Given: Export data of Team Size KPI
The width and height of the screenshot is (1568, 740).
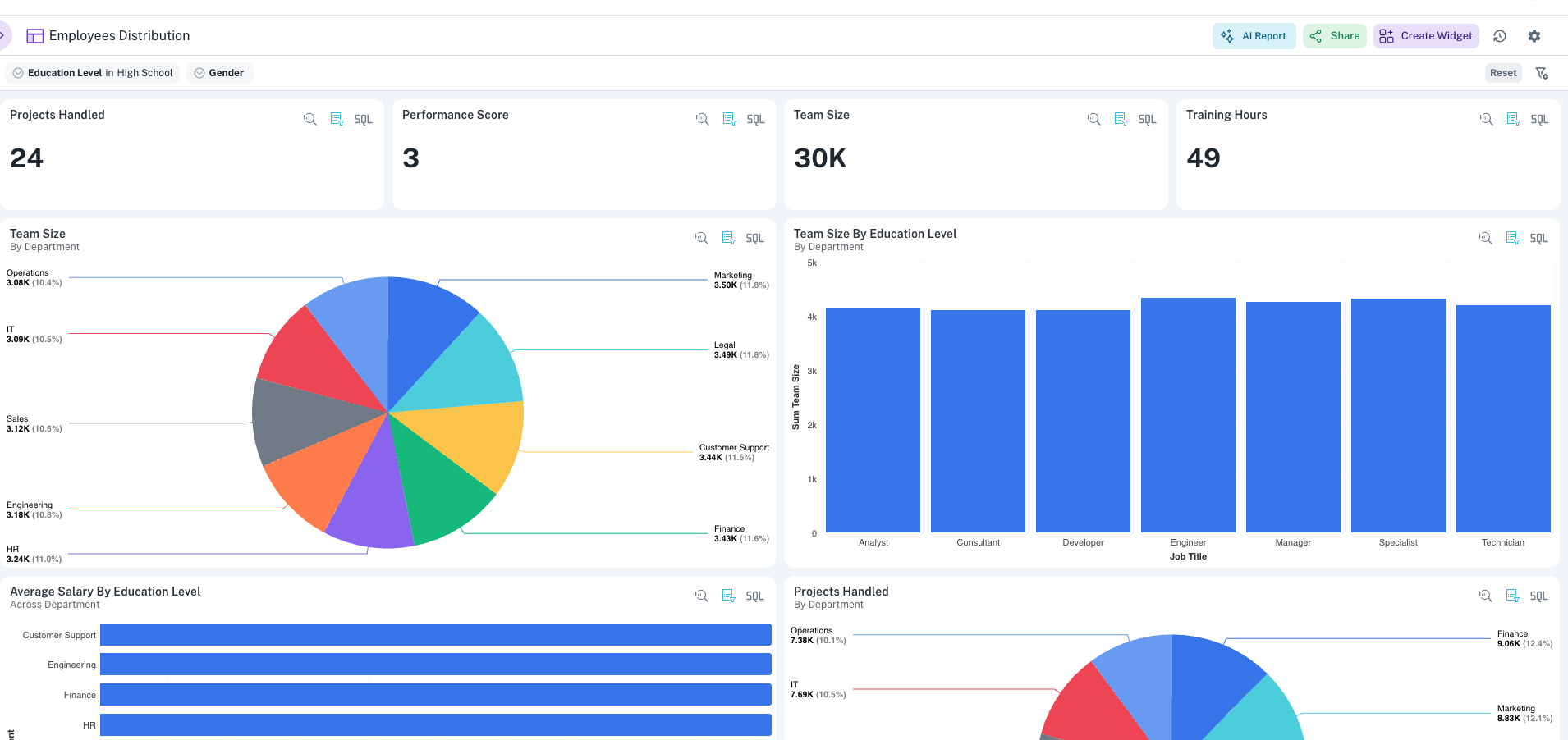Looking at the screenshot, I should click(x=1121, y=119).
